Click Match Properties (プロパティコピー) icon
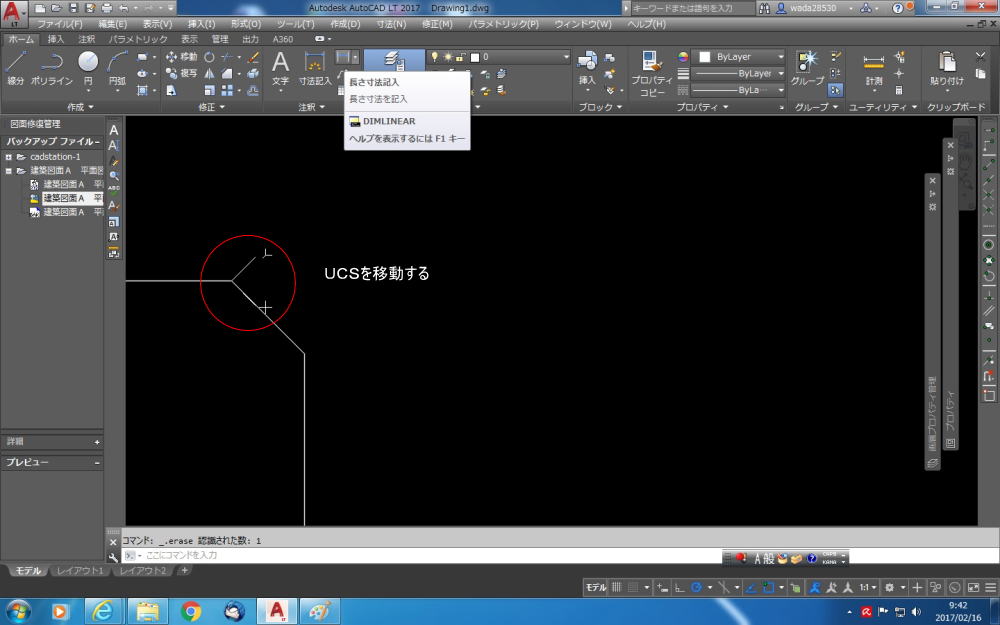The image size is (1000, 625). 652,73
